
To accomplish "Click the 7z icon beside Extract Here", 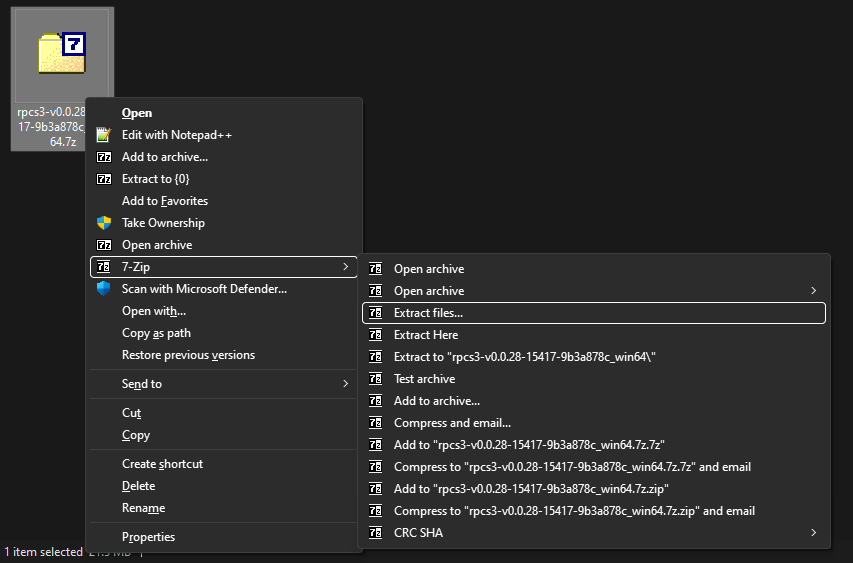I will pos(375,335).
